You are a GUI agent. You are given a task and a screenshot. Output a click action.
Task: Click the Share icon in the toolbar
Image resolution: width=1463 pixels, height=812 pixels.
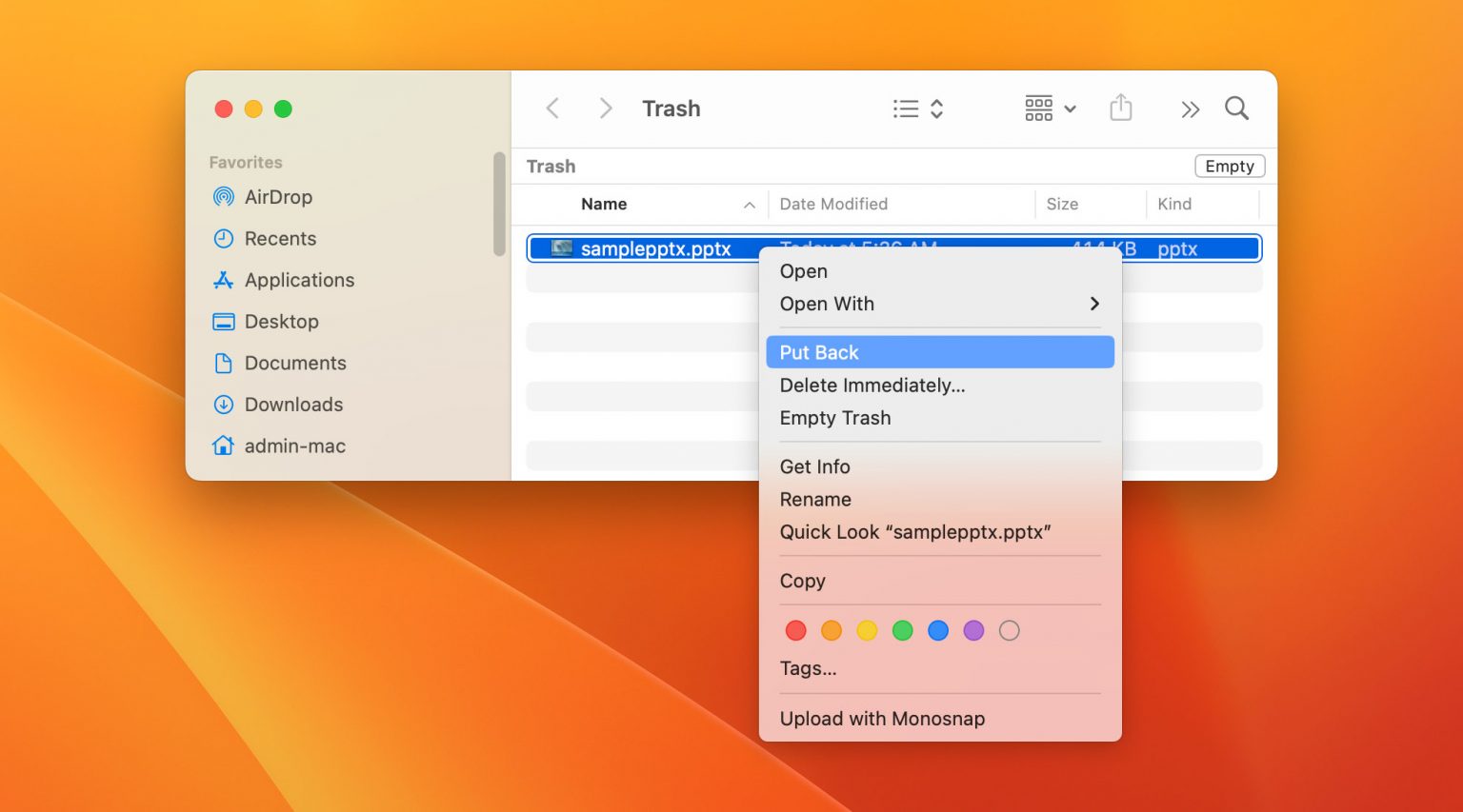(1121, 108)
